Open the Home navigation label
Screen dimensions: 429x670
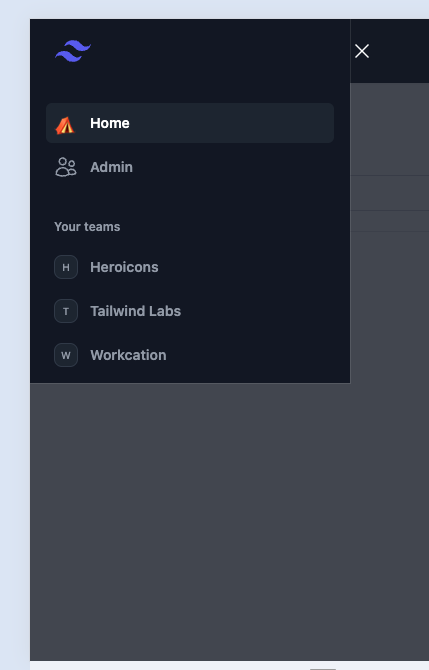110,123
